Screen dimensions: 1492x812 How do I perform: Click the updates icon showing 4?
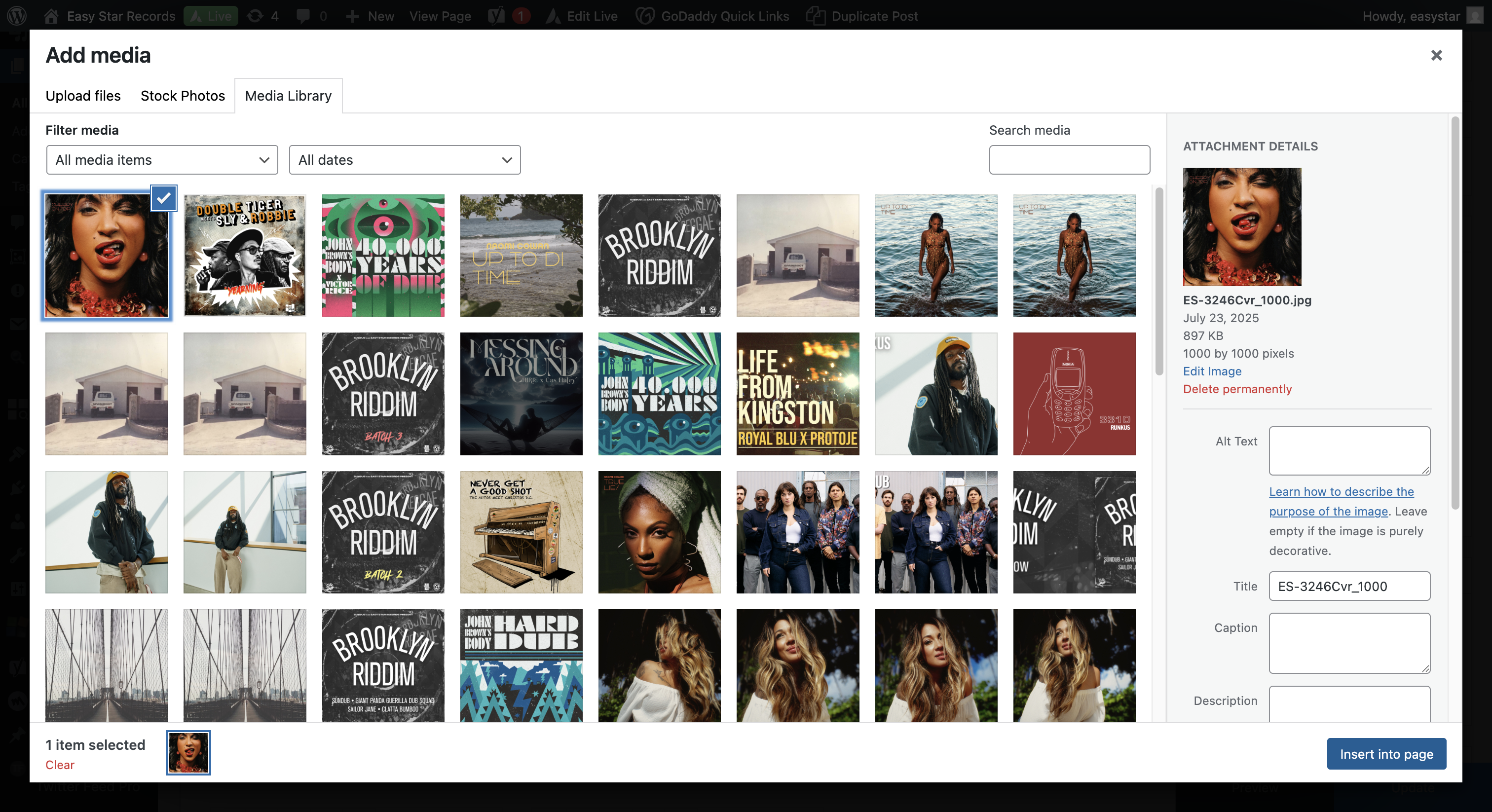[255, 16]
